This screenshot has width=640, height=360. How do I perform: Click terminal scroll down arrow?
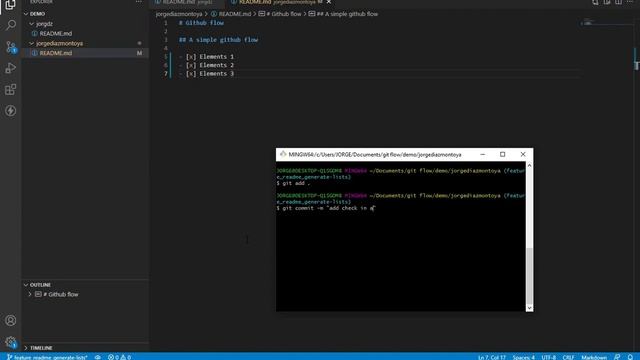click(x=529, y=308)
